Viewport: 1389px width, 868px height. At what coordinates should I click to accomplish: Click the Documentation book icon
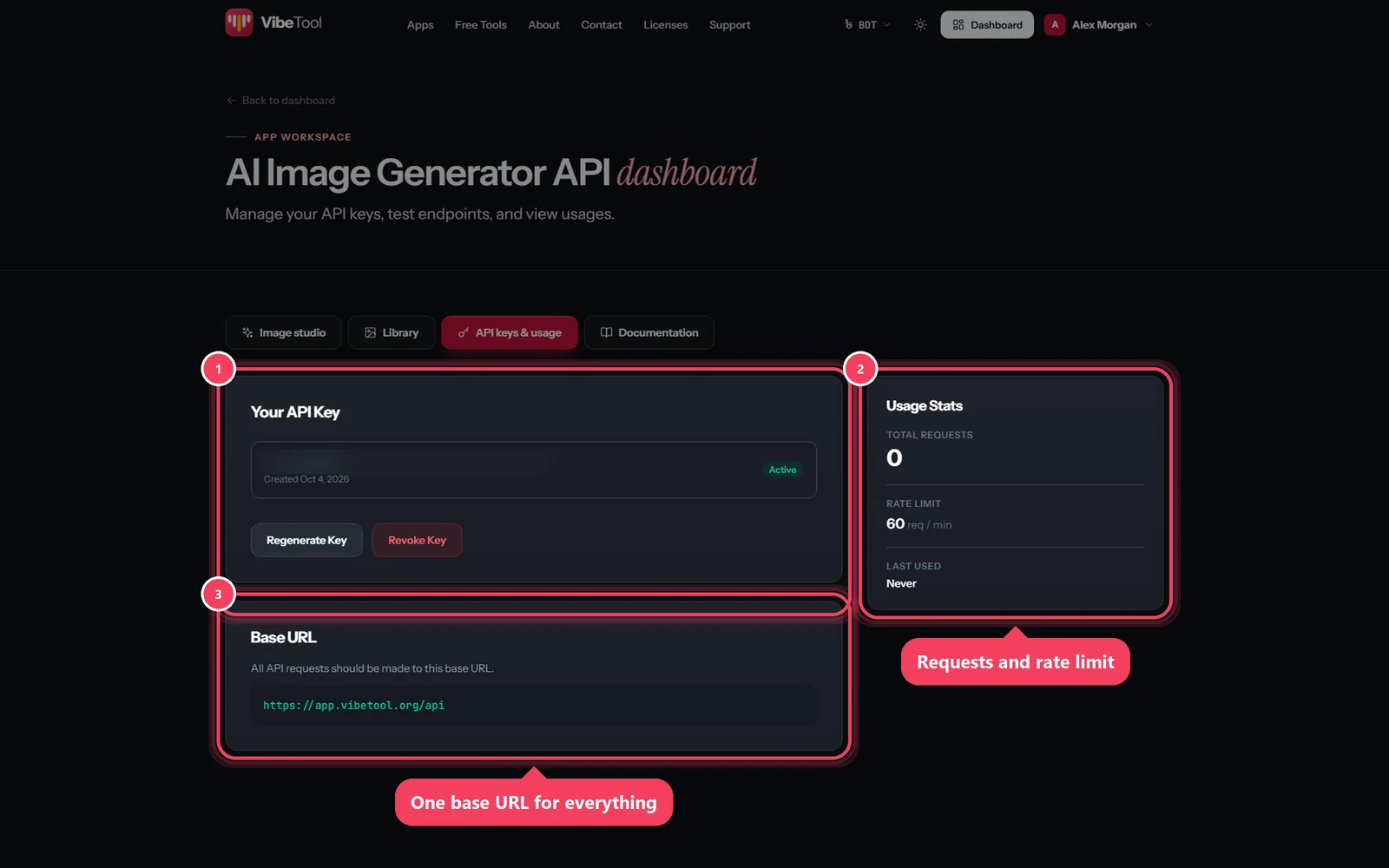coord(606,332)
